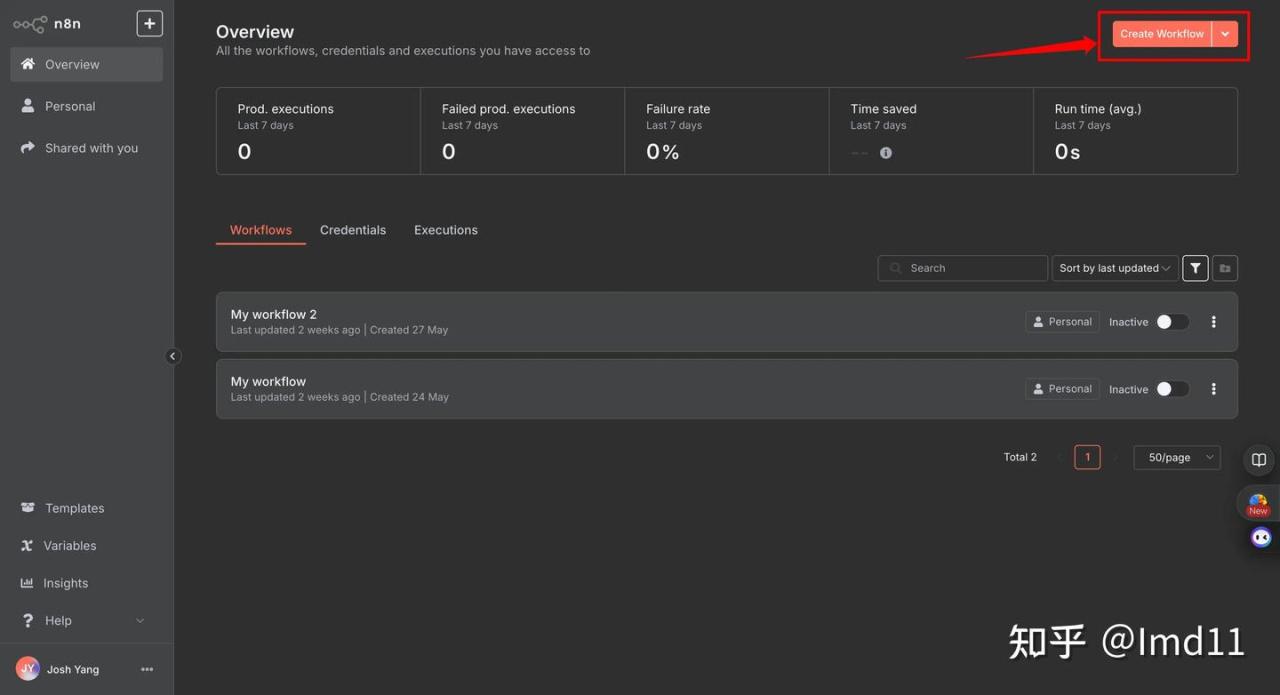Click the add folder icon
Screen dimensions: 1280x695
coord(1225,268)
